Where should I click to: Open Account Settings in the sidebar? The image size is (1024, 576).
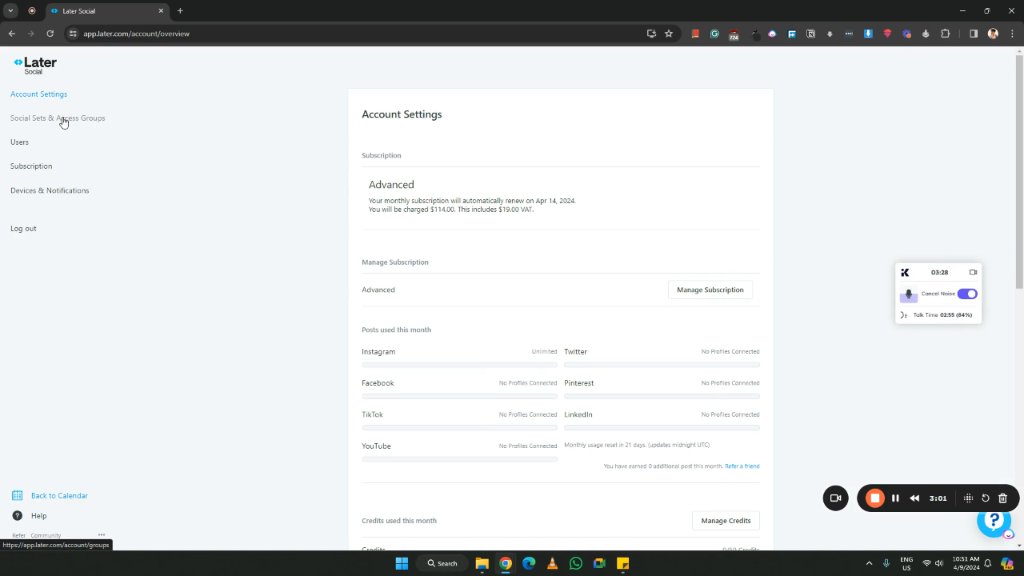click(x=39, y=94)
